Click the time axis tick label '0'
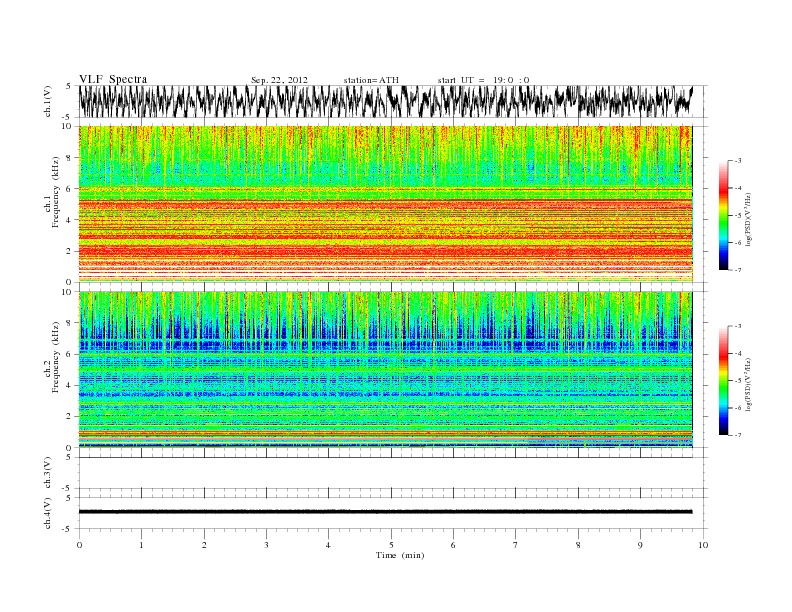 (79, 545)
